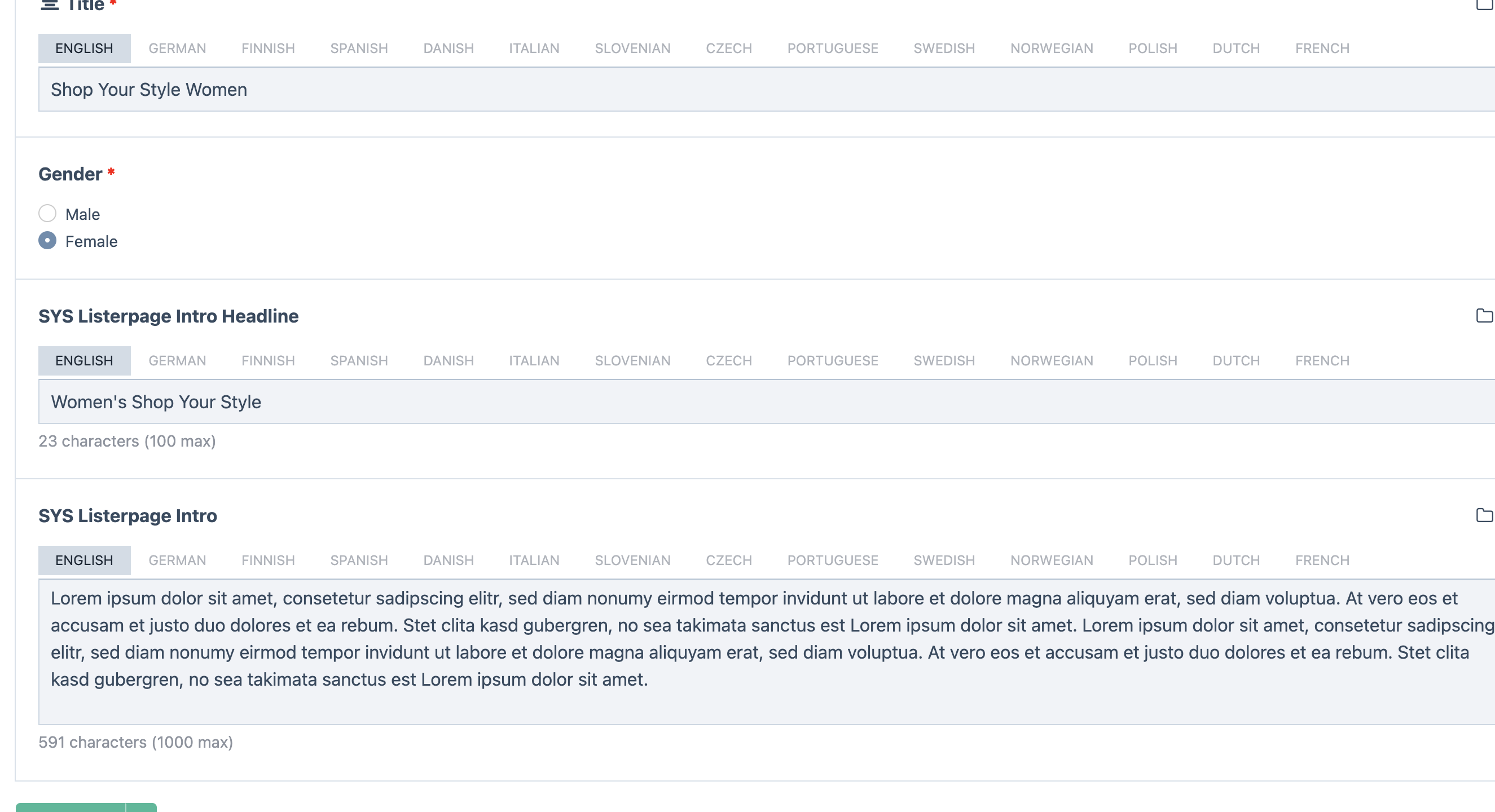1495x812 pixels.
Task: Switch Title field to French tab
Action: (1322, 48)
